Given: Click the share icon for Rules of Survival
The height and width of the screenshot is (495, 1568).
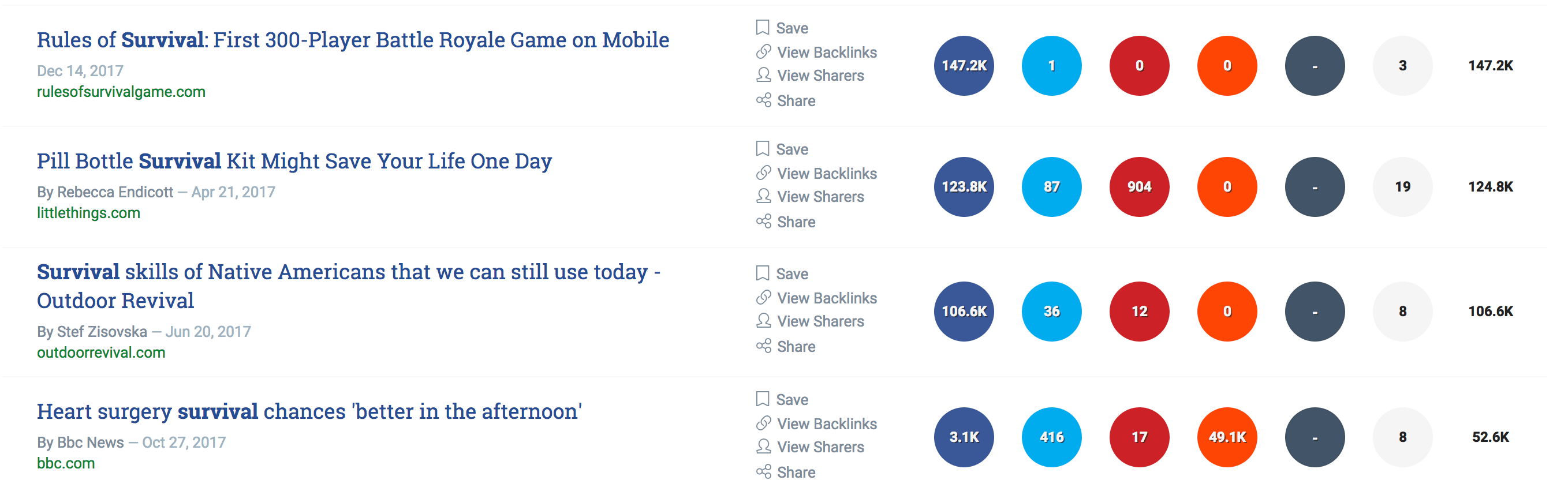Looking at the screenshot, I should [x=763, y=100].
